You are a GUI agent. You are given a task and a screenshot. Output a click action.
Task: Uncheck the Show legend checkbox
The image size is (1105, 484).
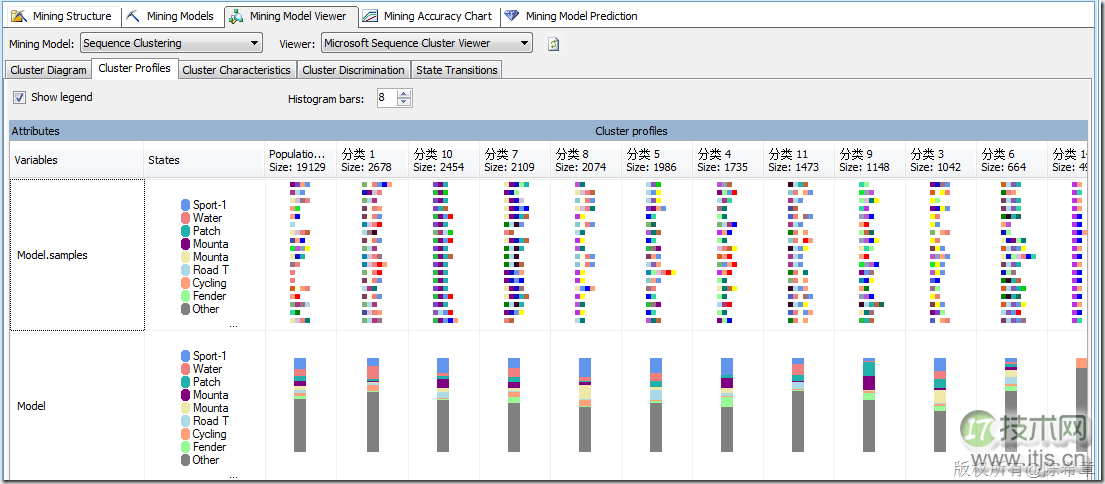(19, 97)
